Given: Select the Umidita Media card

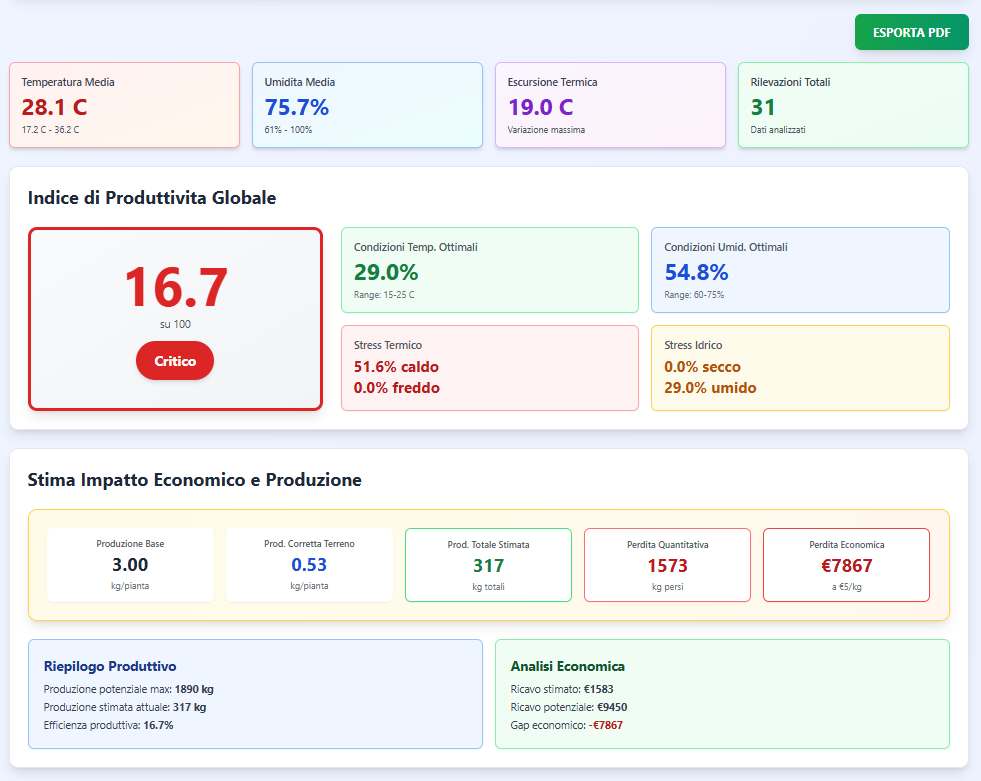Looking at the screenshot, I should (x=367, y=105).
